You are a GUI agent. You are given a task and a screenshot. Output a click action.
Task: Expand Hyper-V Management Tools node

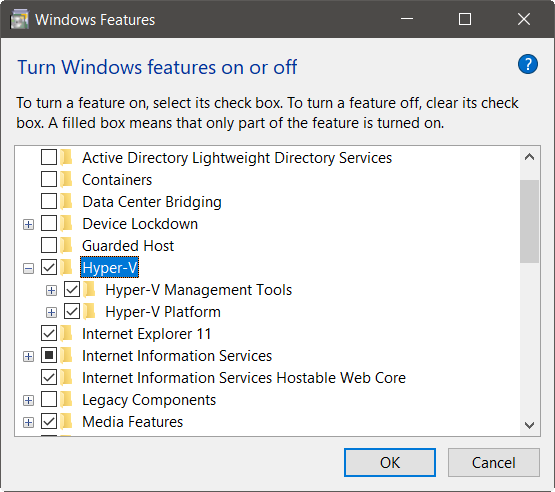[51, 290]
